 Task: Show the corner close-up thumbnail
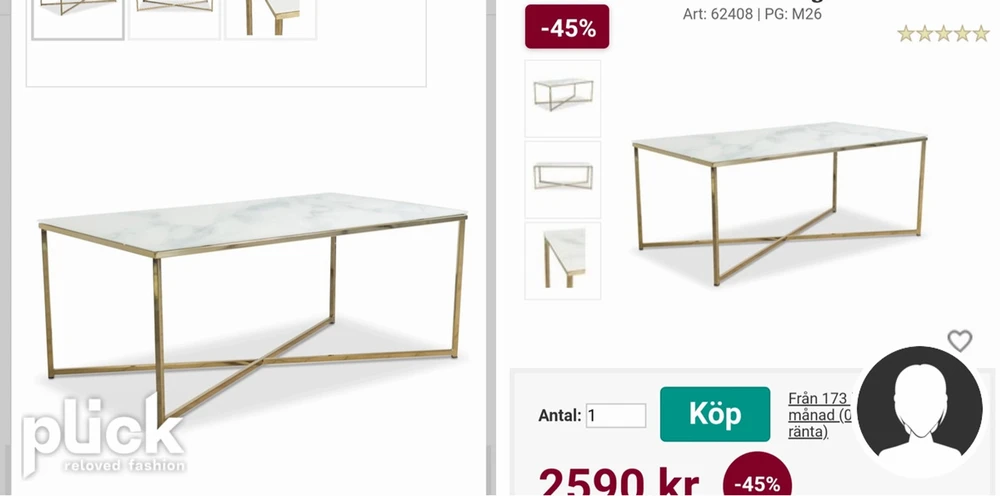coord(562,260)
